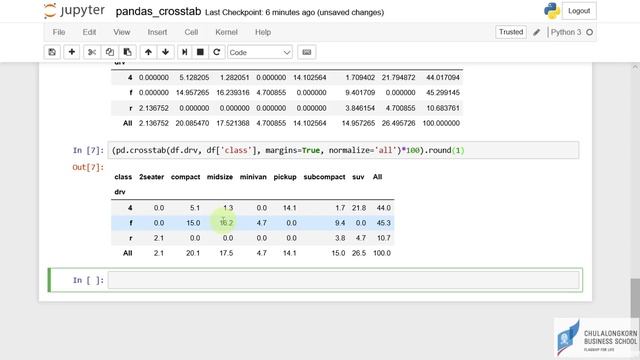Click the 26.5 value in All row

coord(359,253)
